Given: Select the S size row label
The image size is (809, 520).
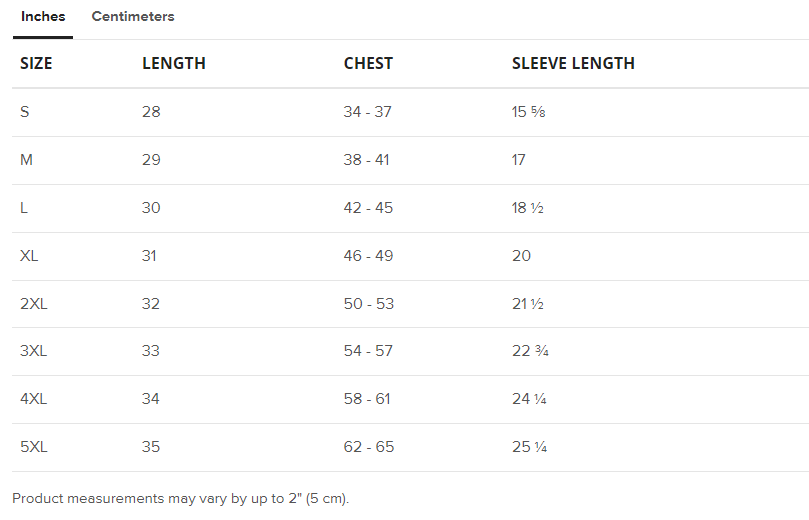Looking at the screenshot, I should tap(25, 112).
